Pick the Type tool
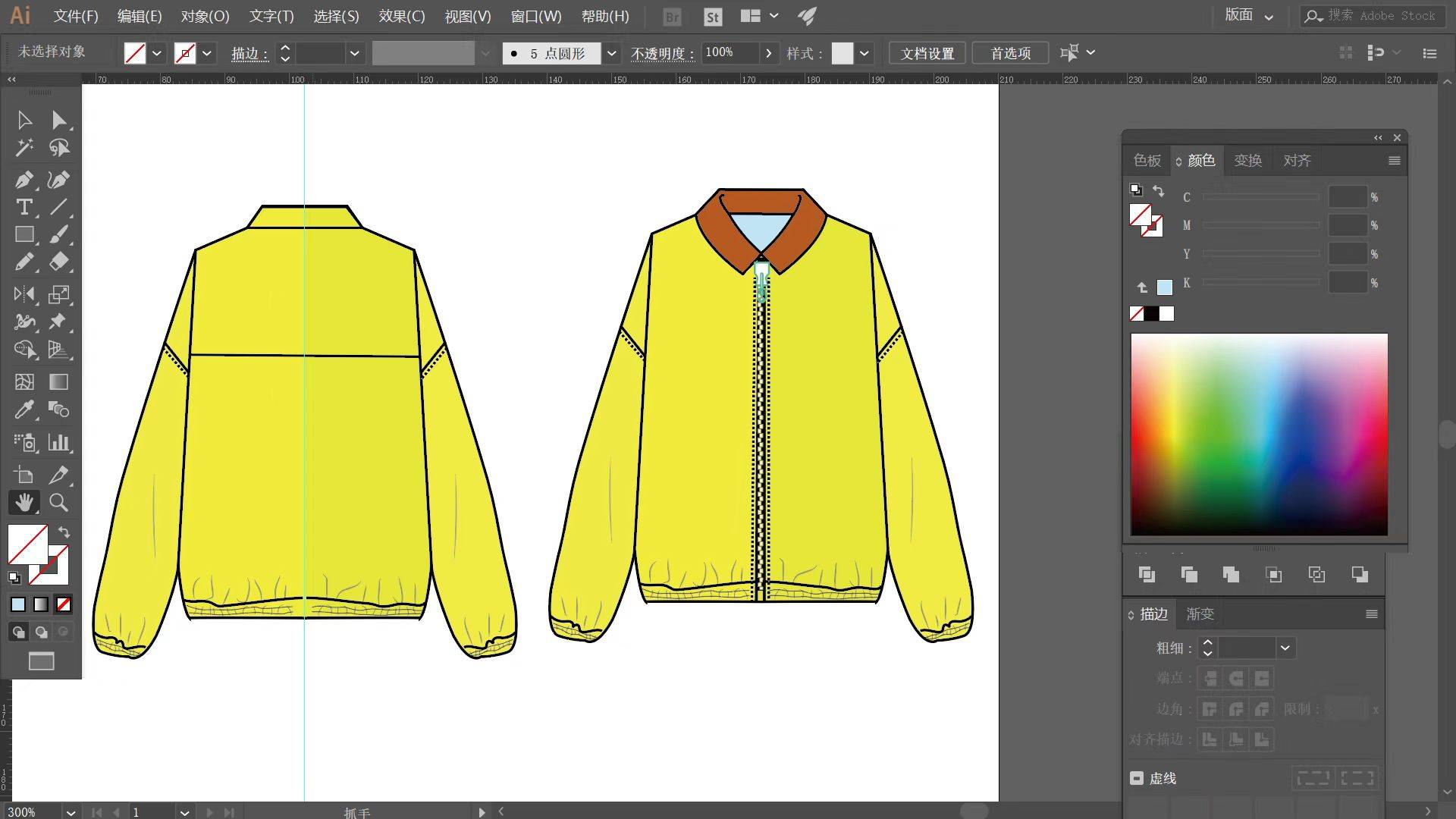The image size is (1456, 819). point(24,207)
